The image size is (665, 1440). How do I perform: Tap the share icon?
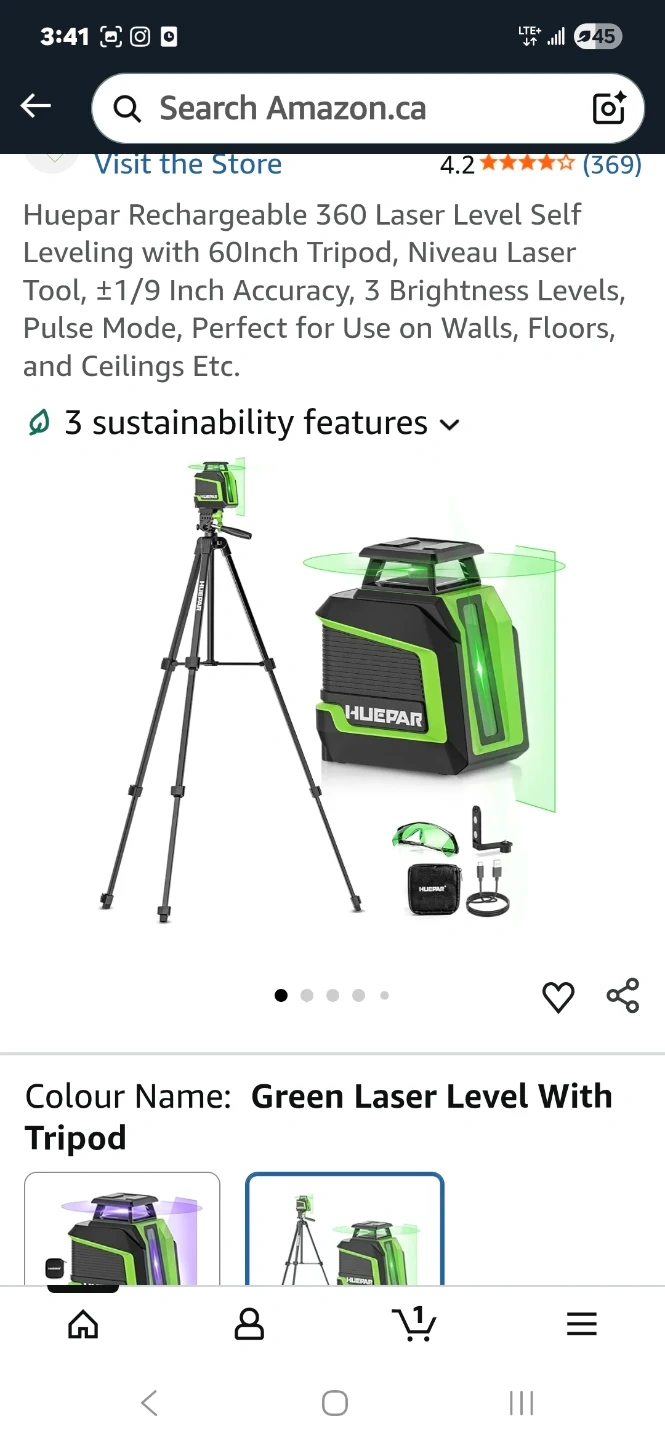tap(623, 995)
